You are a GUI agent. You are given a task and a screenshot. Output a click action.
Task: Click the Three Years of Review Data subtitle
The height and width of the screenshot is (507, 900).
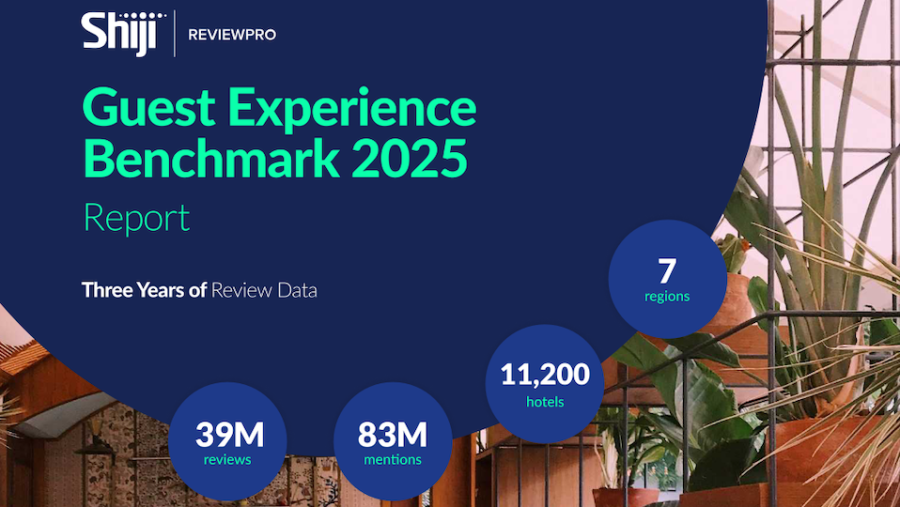199,290
